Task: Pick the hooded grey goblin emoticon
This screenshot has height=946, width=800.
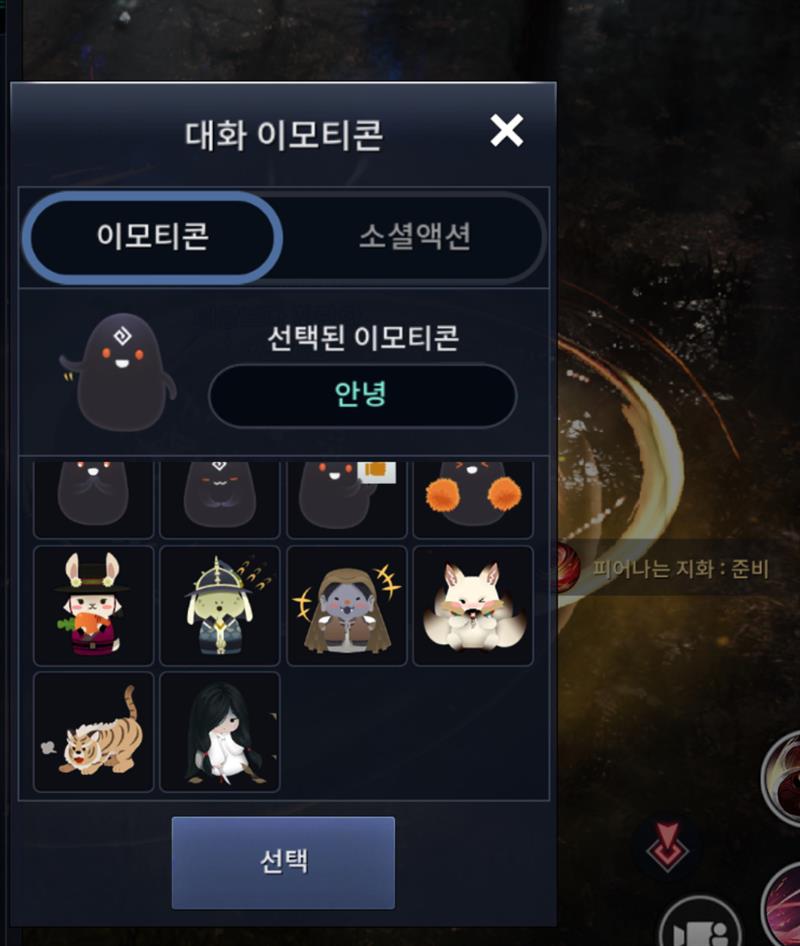Action: coord(346,606)
